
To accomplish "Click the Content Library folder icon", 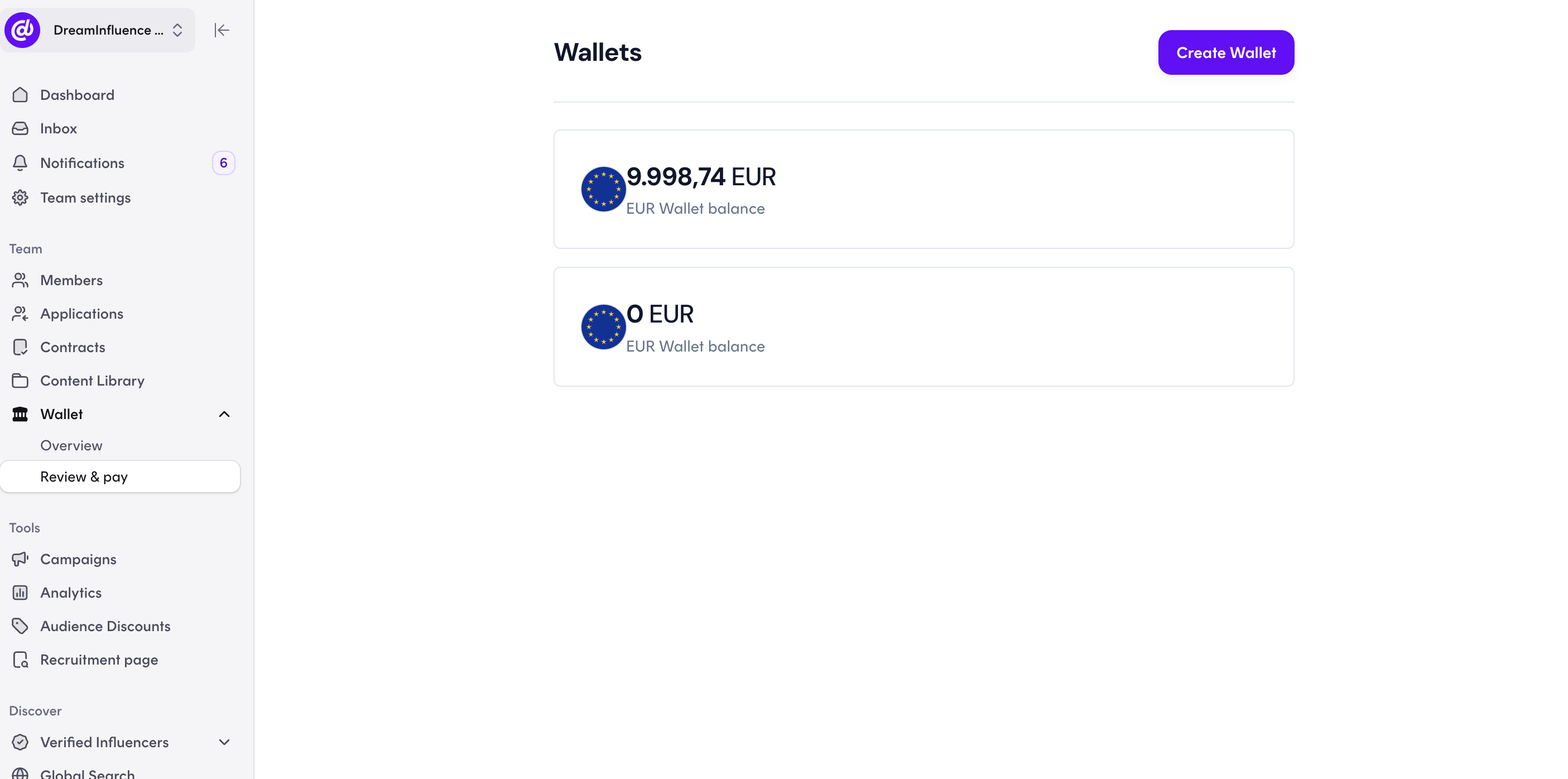I will (x=20, y=381).
